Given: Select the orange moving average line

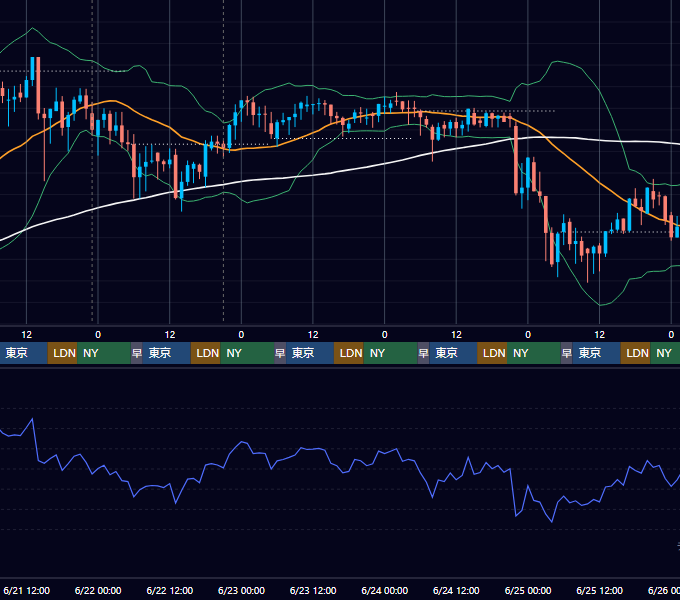Looking at the screenshot, I should pyautogui.click(x=577, y=164).
